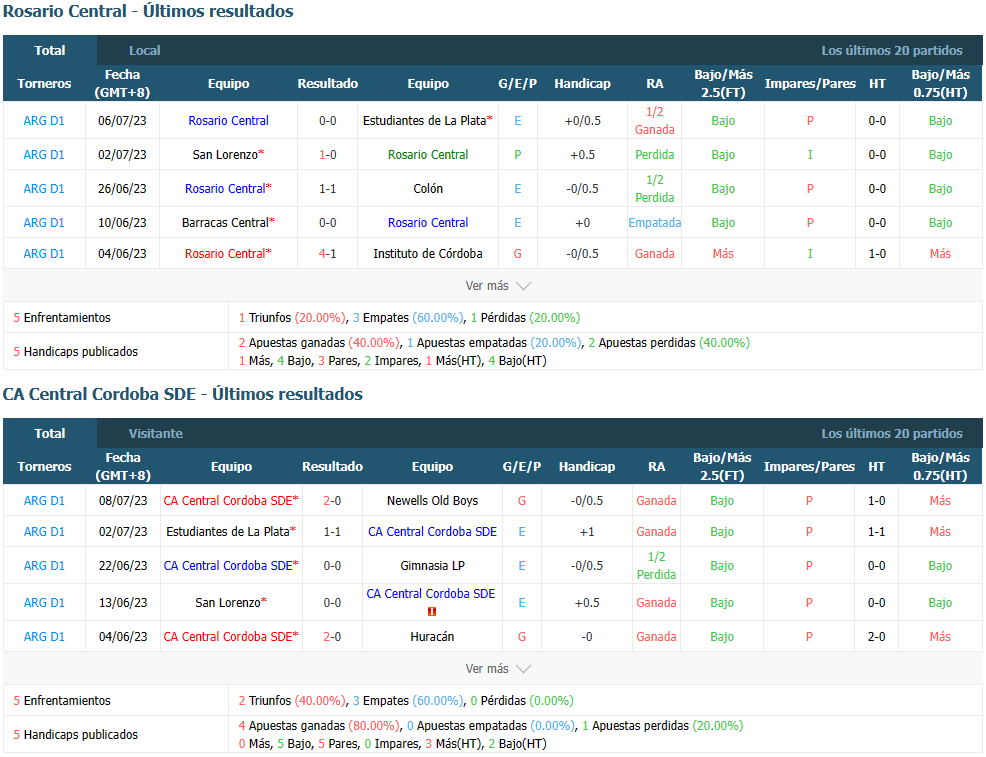Screen dimensions: 986x757
Task: Click Rosario Central 5 Enfrentamientos summary label
Action: point(62,318)
